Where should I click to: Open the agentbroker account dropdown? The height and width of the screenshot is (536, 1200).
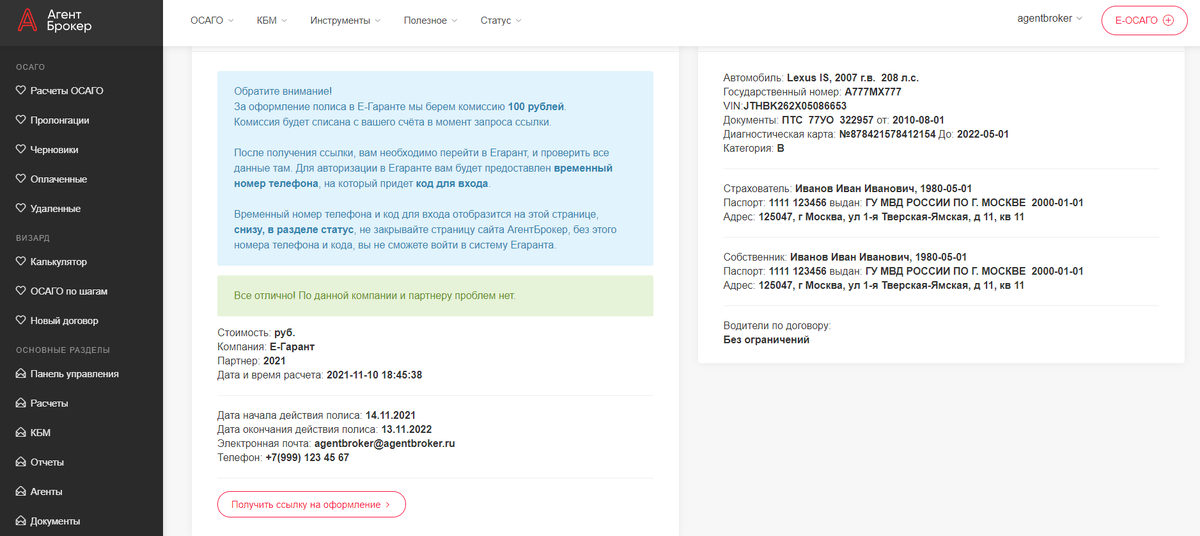[x=1050, y=19]
